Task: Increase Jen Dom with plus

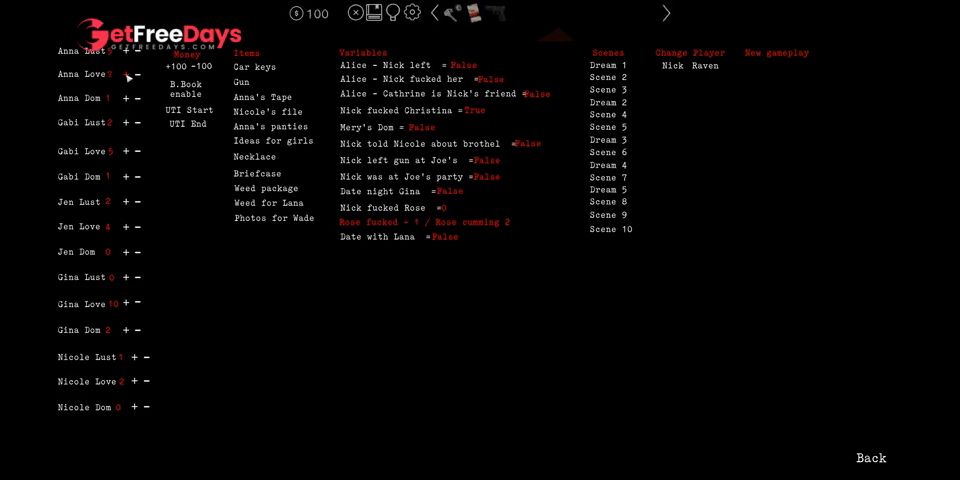Action: 126,252
